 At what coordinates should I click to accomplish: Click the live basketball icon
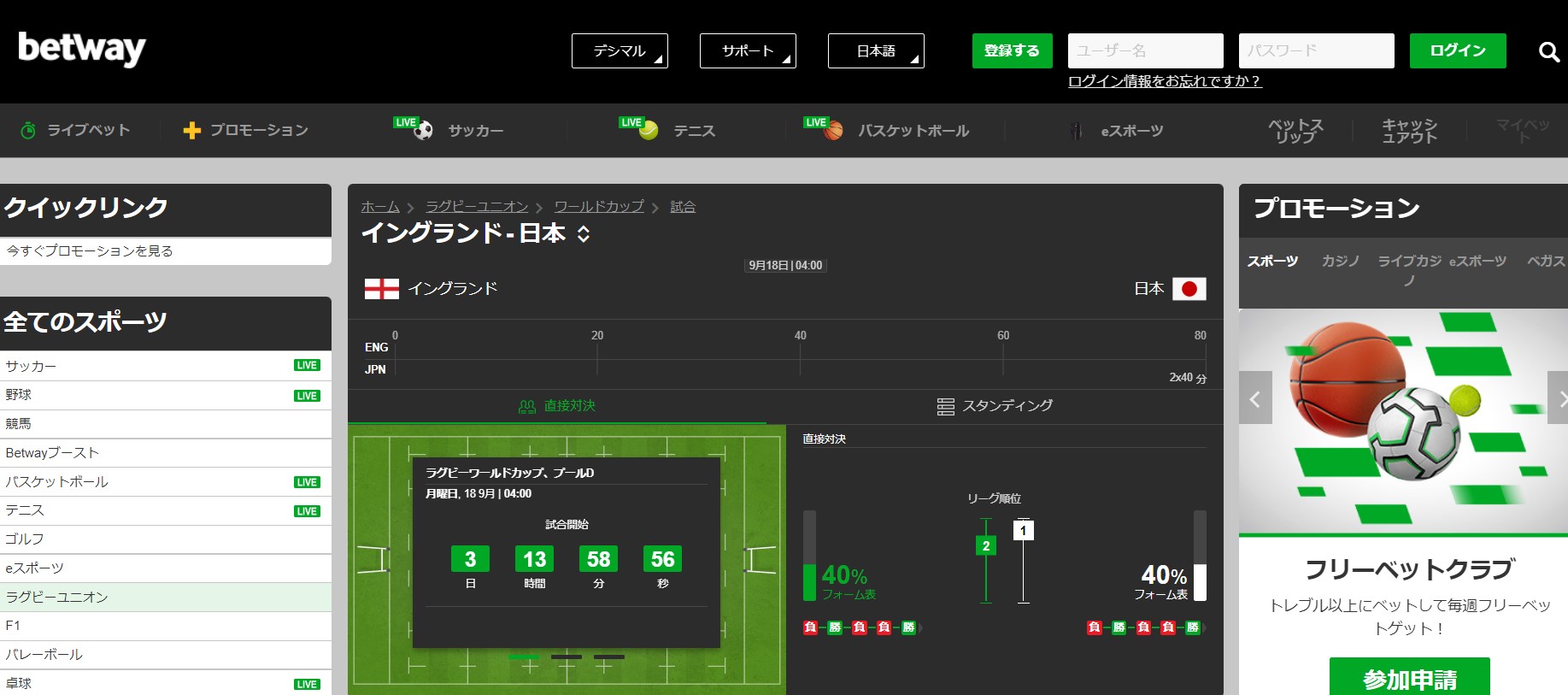tap(833, 130)
